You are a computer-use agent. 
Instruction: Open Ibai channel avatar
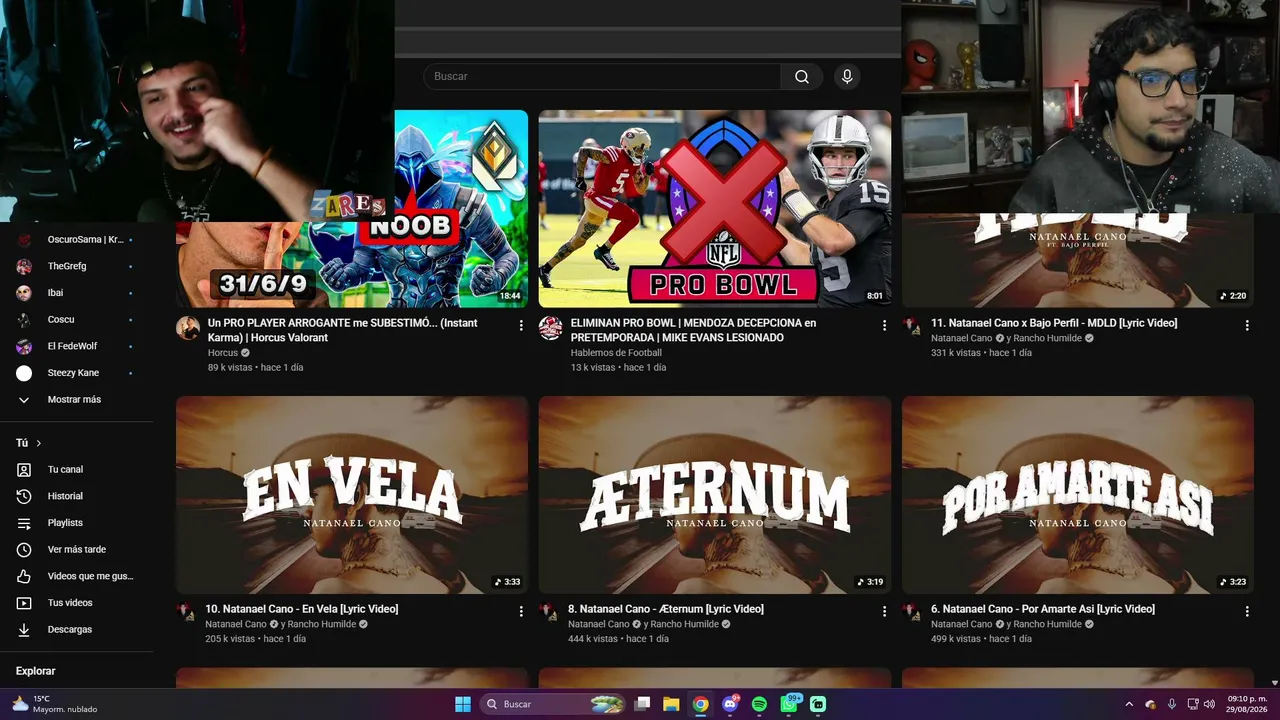24,293
